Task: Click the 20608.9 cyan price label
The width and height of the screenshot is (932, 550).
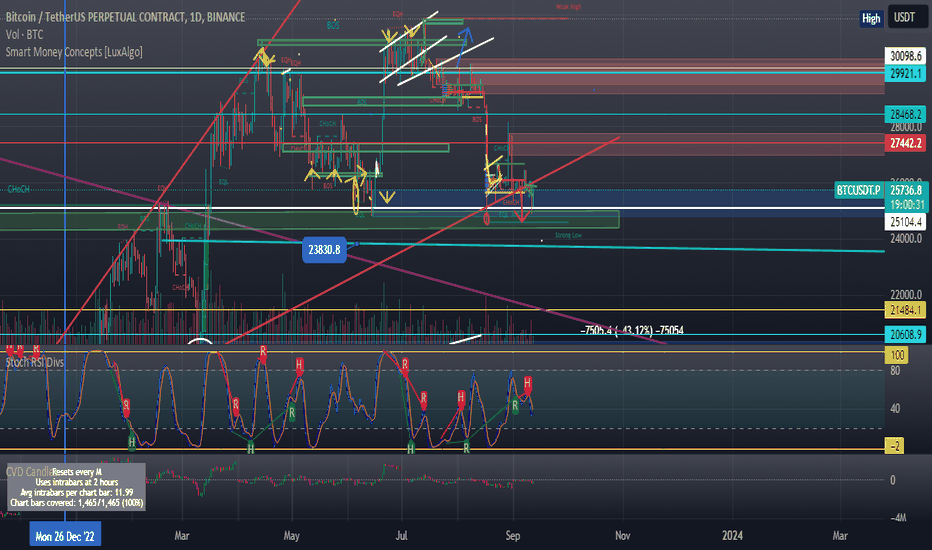Action: pos(905,334)
